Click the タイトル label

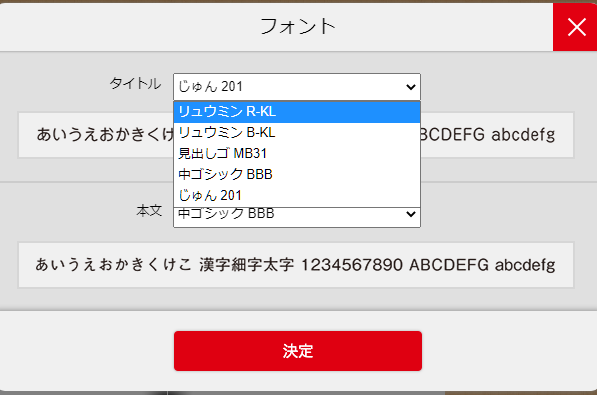[136, 83]
